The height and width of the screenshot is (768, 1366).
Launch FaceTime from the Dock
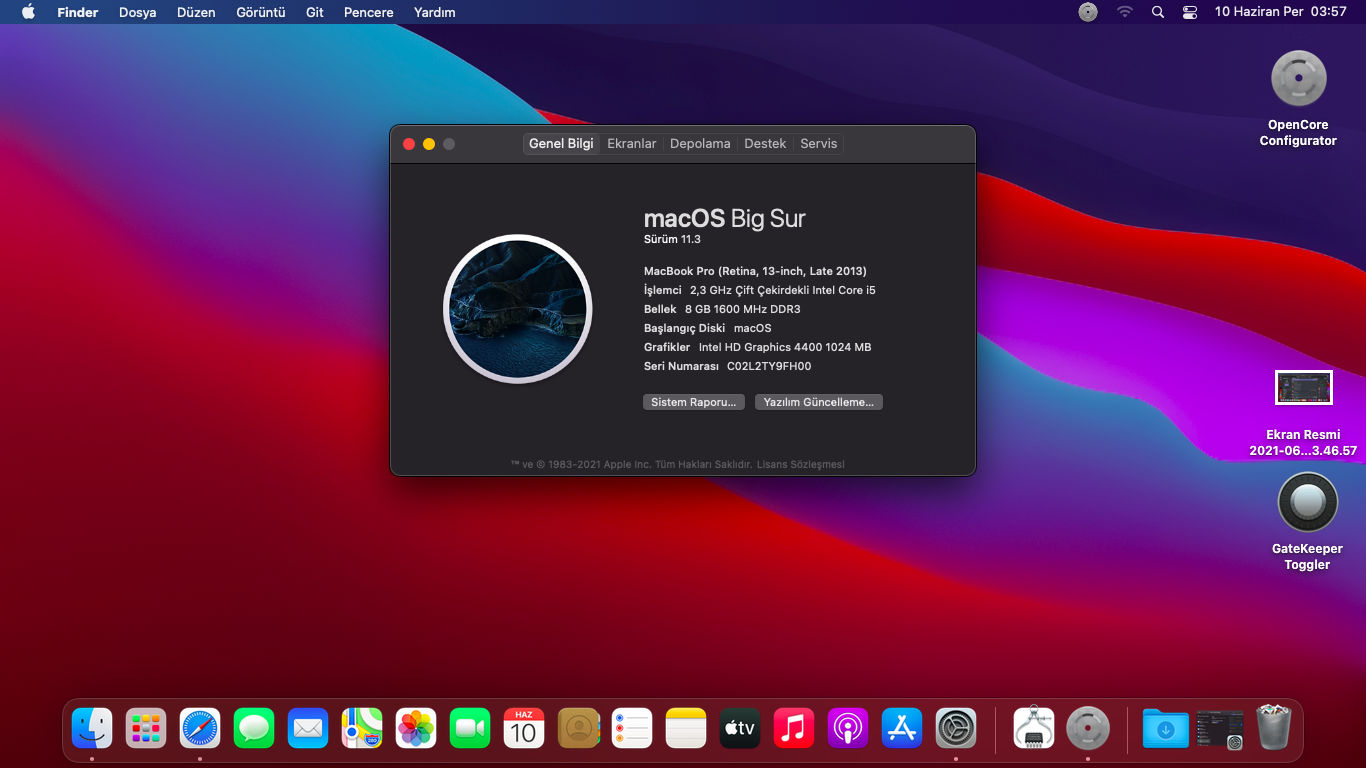pyautogui.click(x=470, y=728)
